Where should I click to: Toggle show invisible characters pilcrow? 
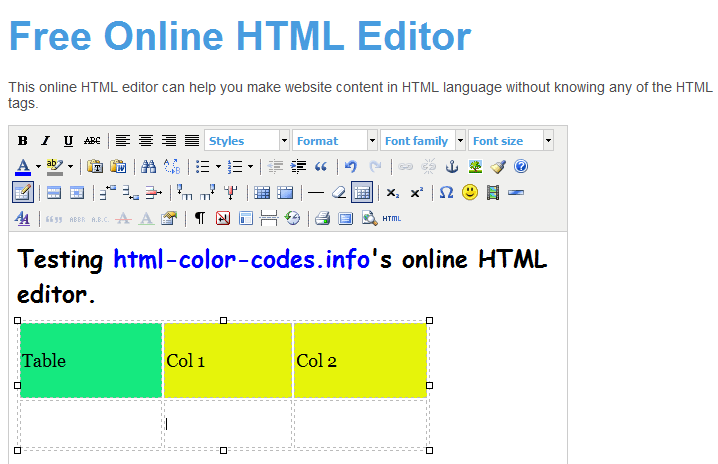(x=200, y=218)
